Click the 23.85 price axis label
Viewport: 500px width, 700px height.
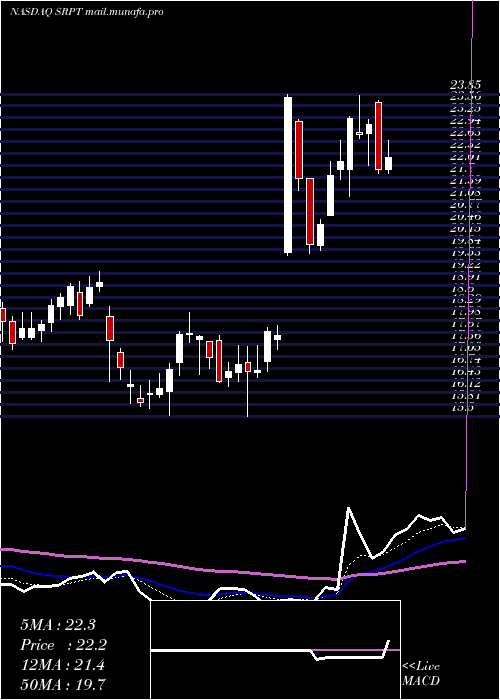465,84
